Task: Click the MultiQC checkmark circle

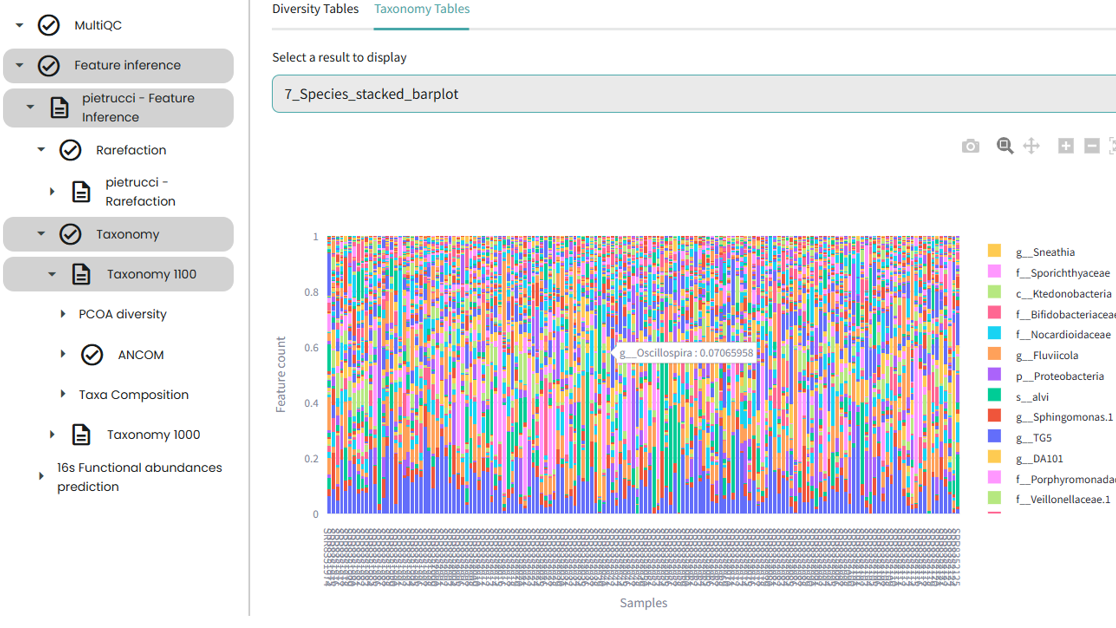Action: (48, 26)
